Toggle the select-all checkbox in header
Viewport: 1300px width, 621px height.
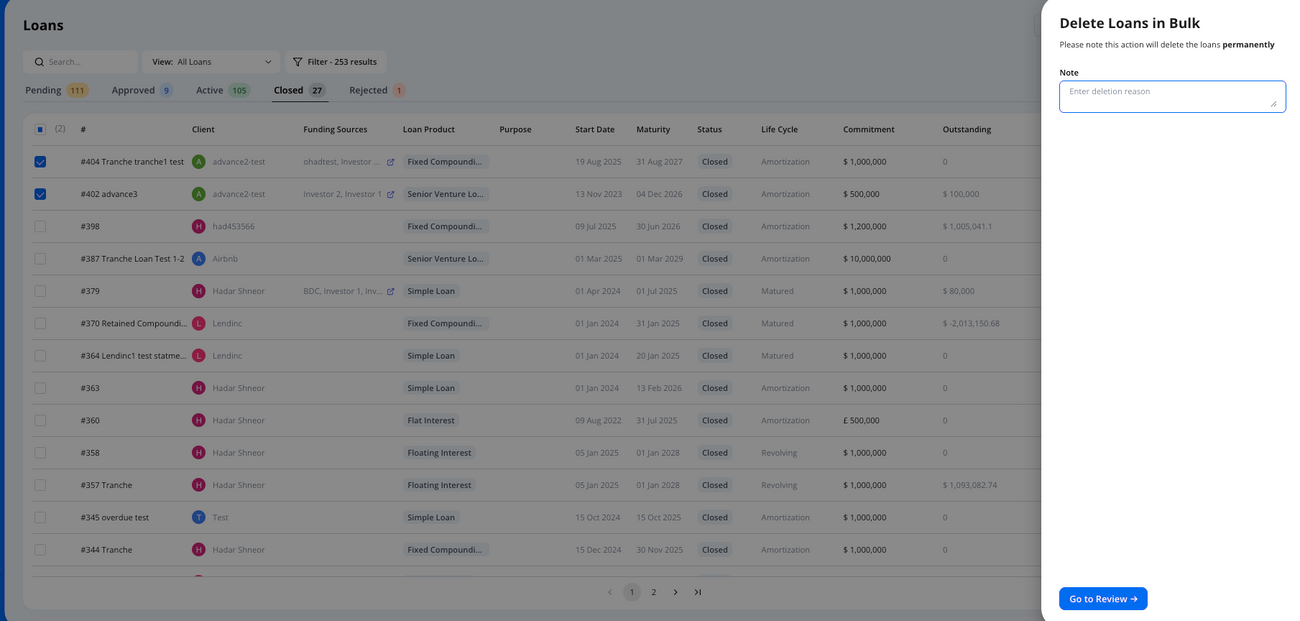coord(40,129)
